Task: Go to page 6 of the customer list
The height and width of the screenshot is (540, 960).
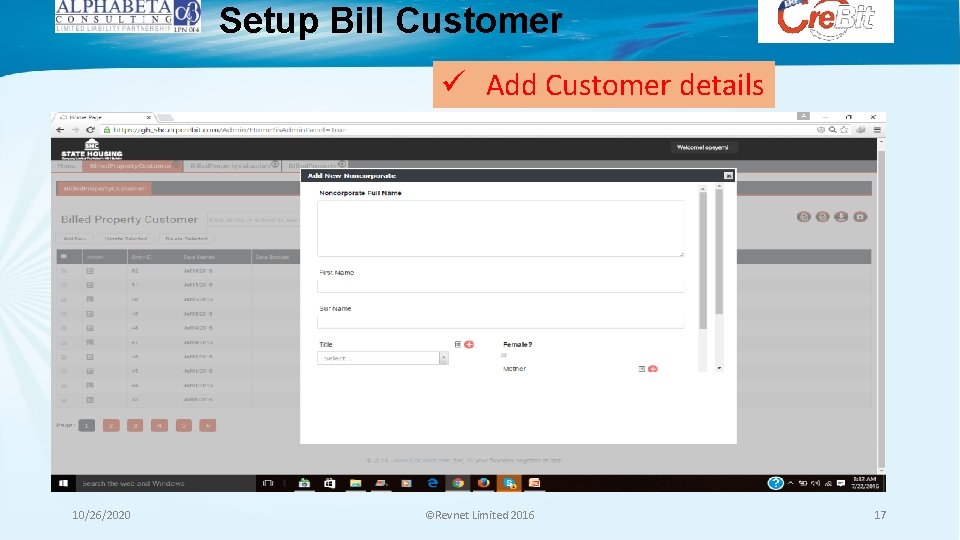Action: point(208,426)
